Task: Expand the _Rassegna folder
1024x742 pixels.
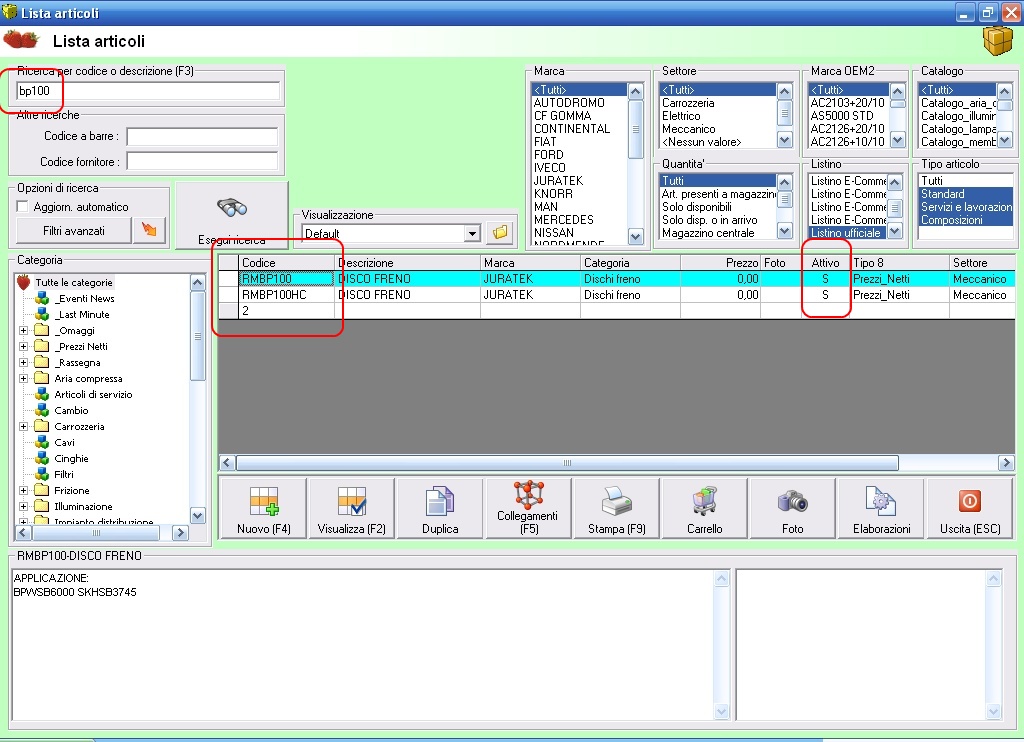Action: coord(24,363)
